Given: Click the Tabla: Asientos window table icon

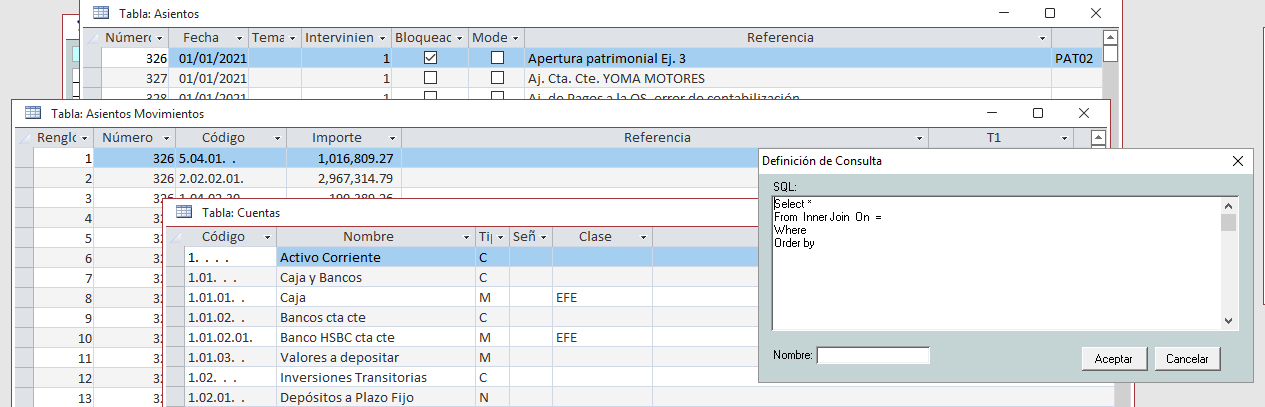Looking at the screenshot, I should [x=101, y=13].
